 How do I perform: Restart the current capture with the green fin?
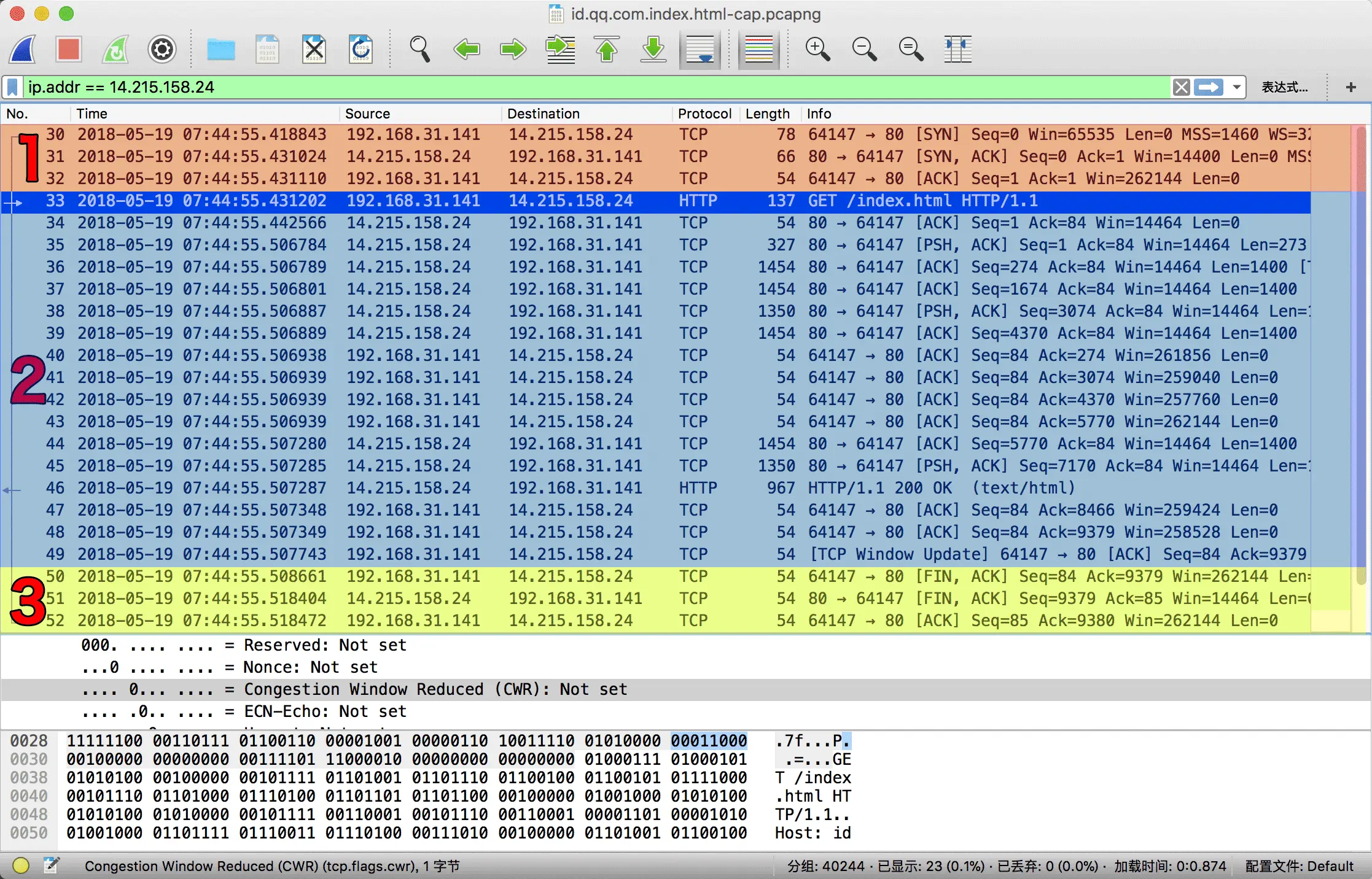point(115,49)
